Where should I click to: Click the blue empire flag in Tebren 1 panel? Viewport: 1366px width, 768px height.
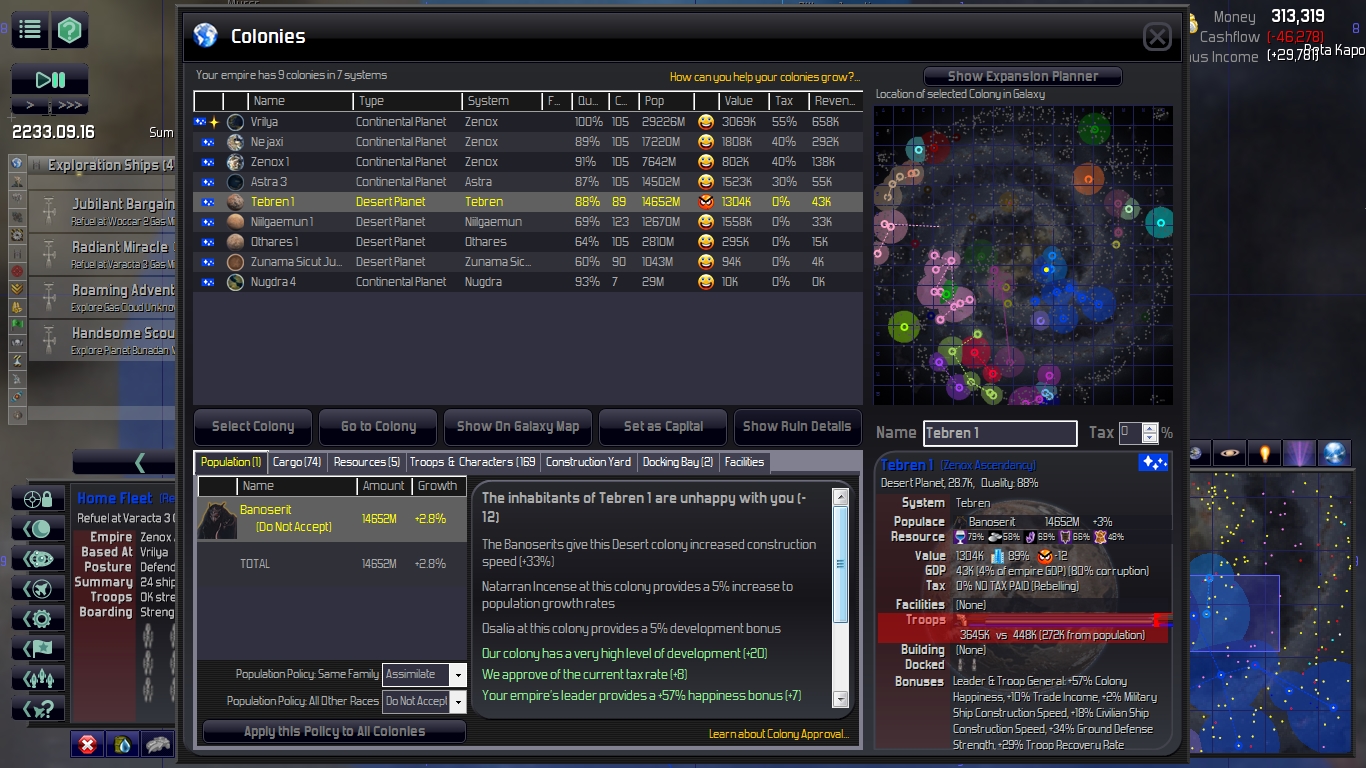[x=1153, y=463]
